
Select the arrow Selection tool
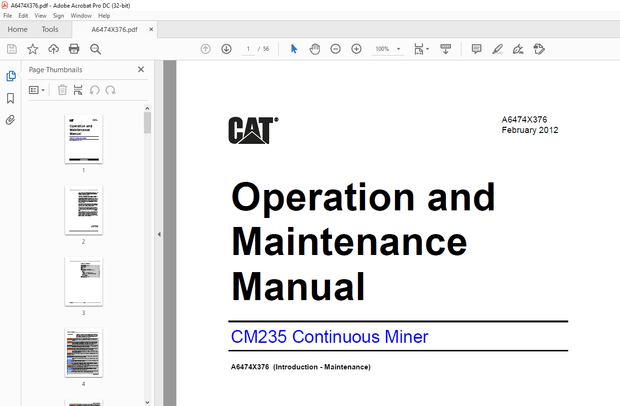click(294, 49)
